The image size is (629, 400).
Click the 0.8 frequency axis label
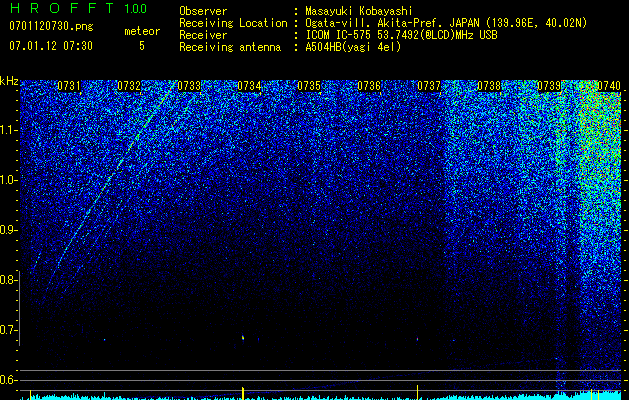8,280
